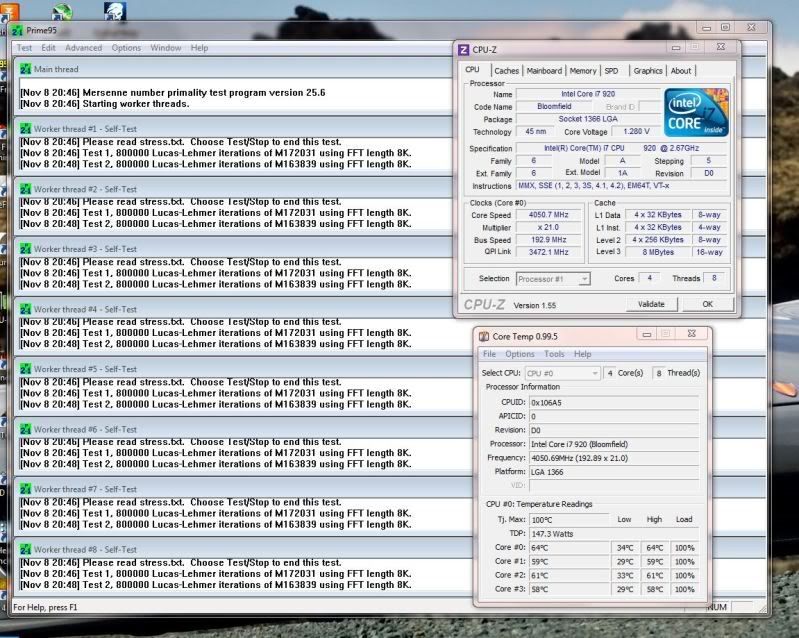
Task: Switch to the SPD tab in CPU-Z
Action: pyautogui.click(x=611, y=71)
